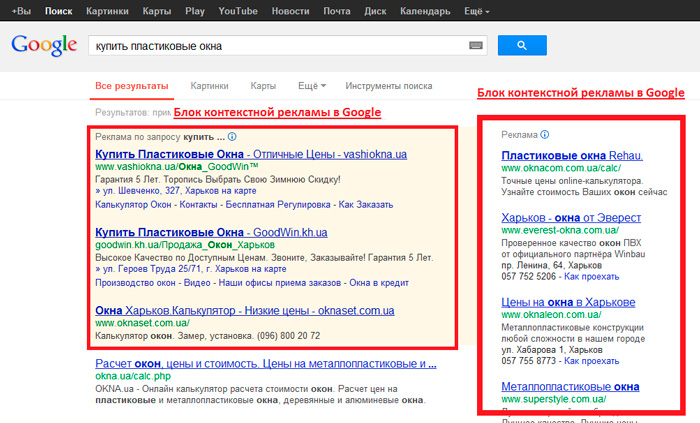Open right-column ad 'Металлопластиковые окна'
The width and height of the screenshot is (700, 423).
coord(570,386)
